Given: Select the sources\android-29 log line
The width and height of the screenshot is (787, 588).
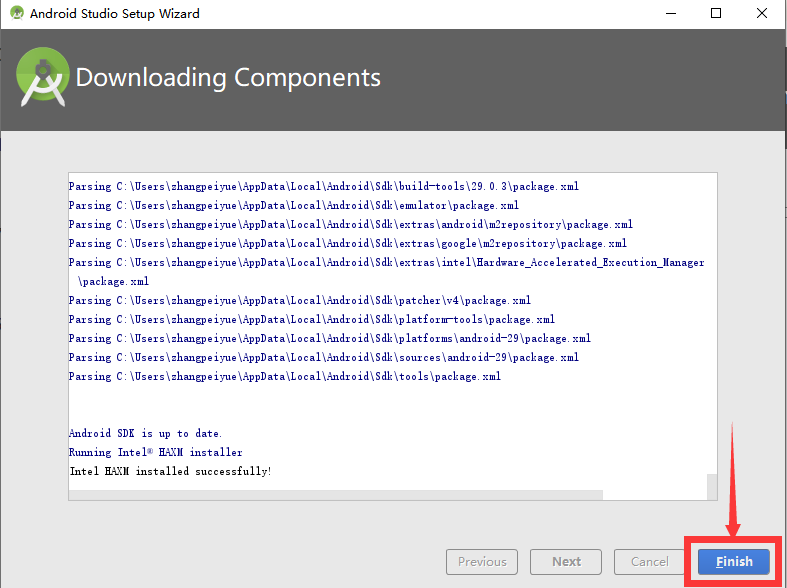Looking at the screenshot, I should tap(324, 357).
